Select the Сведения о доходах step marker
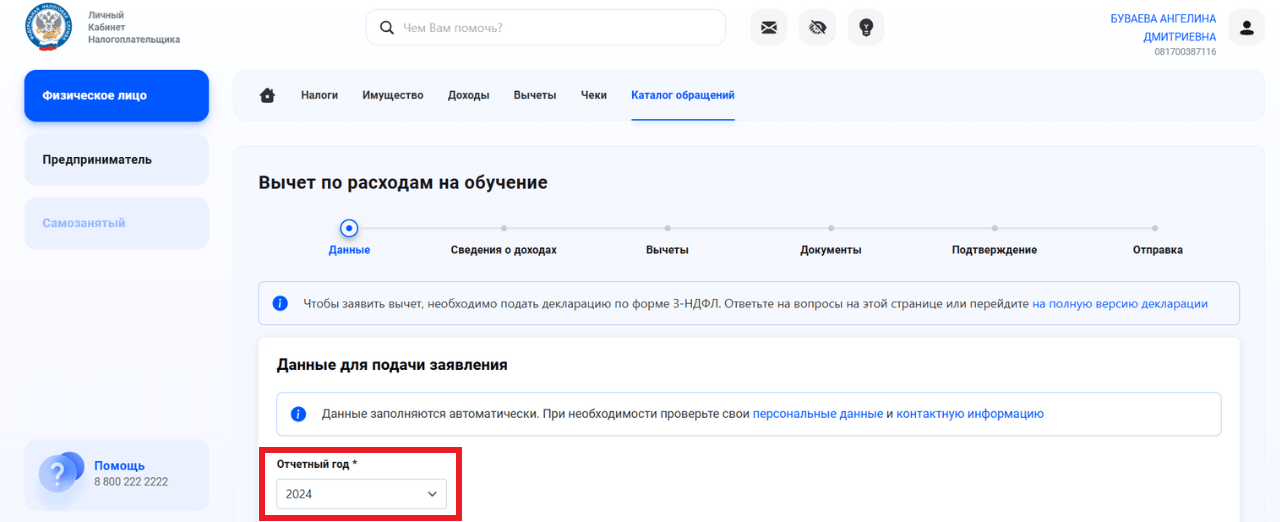The height and width of the screenshot is (522, 1280). pyautogui.click(x=504, y=228)
